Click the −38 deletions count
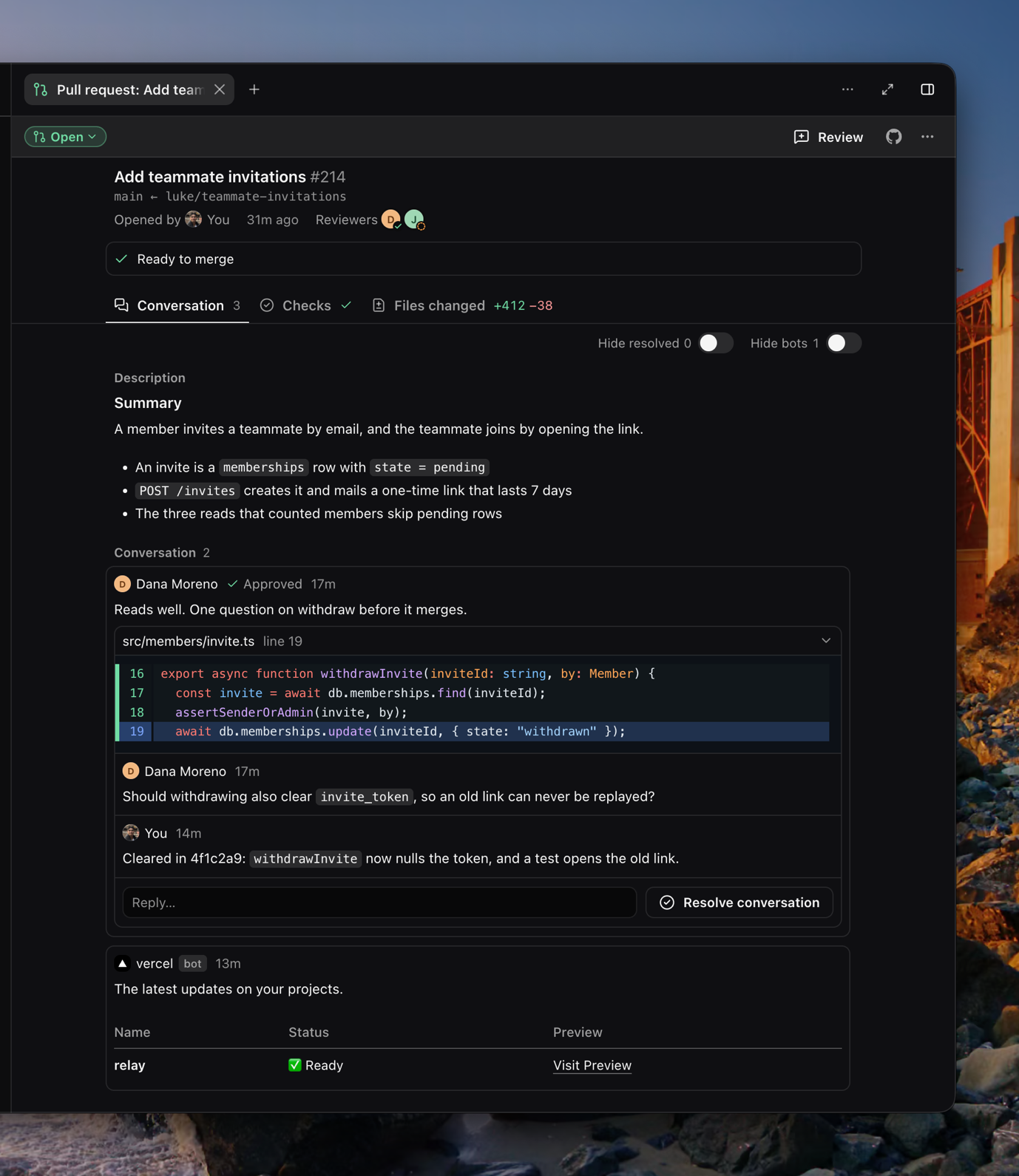 541,305
